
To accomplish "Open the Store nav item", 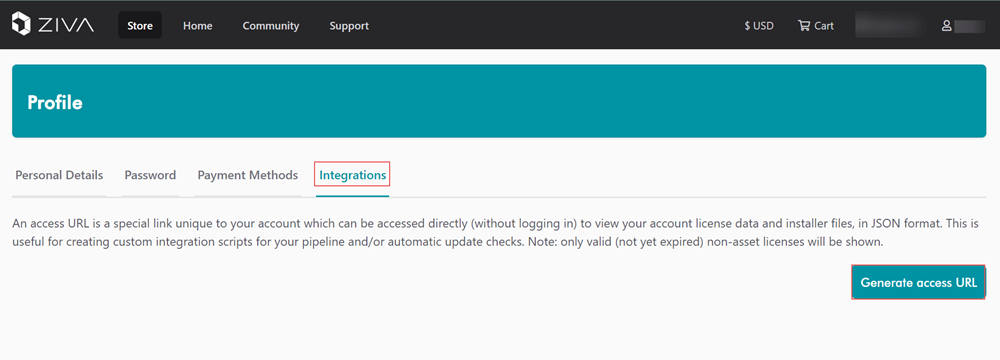I will click(140, 26).
